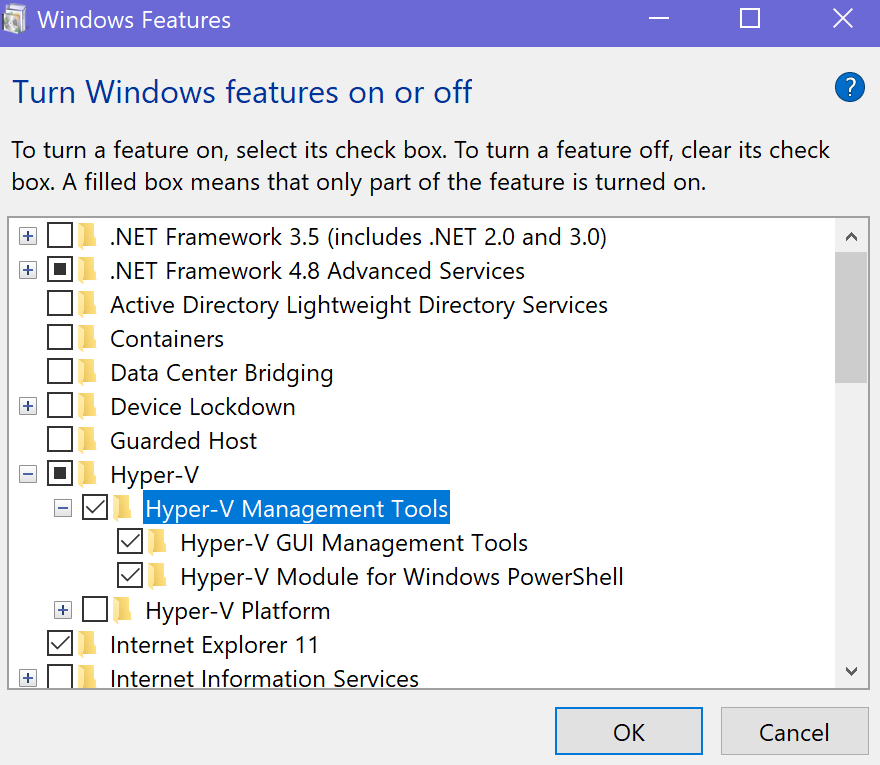Click the Data Center Bridging folder icon
Viewport: 880px width, 765px height.
[x=86, y=372]
